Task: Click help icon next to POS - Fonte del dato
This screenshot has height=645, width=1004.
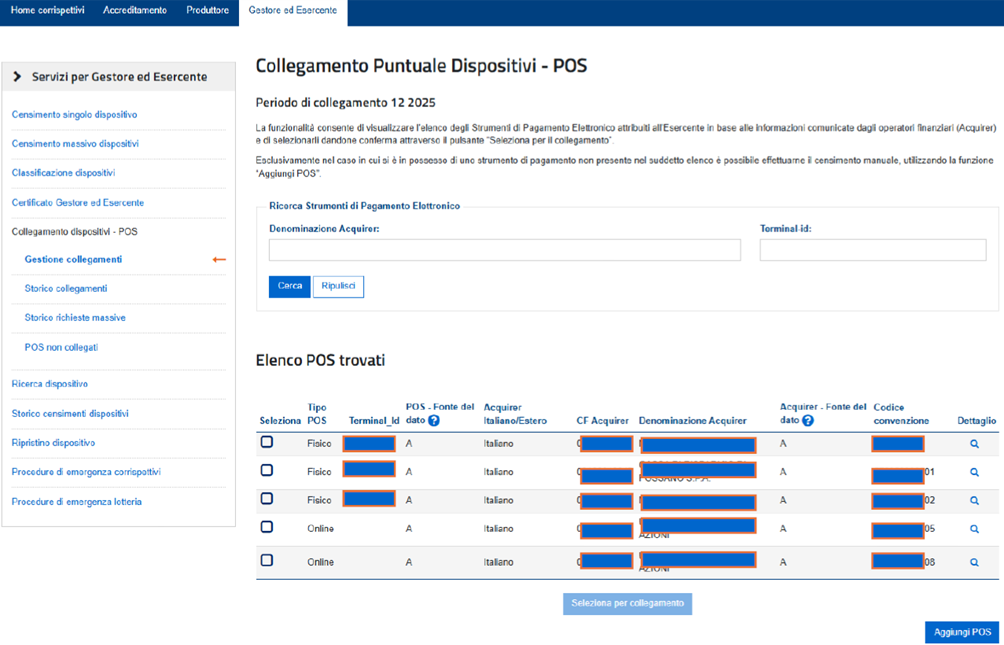Action: pyautogui.click(x=434, y=421)
